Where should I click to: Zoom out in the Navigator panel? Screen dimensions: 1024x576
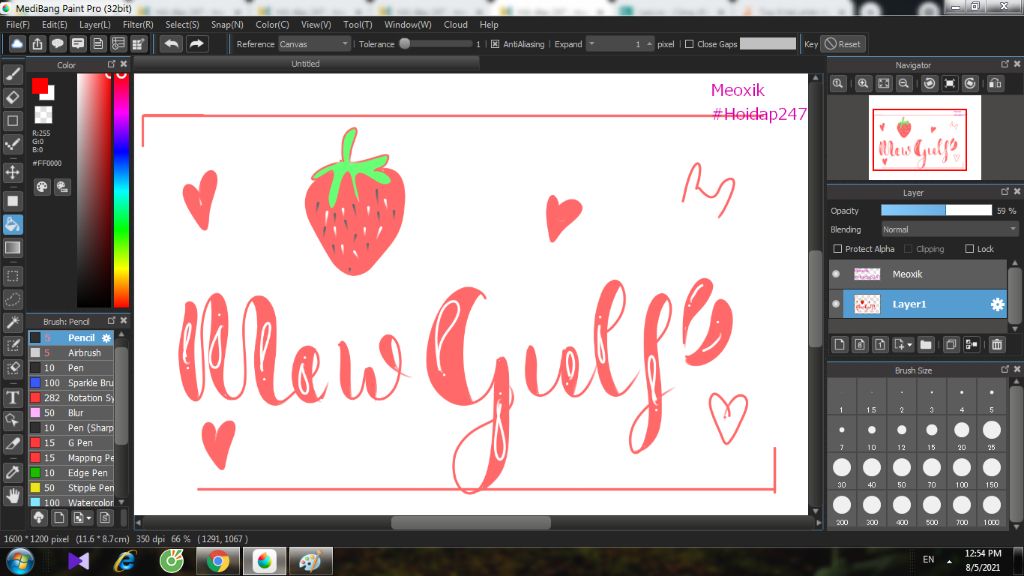pyautogui.click(x=903, y=84)
